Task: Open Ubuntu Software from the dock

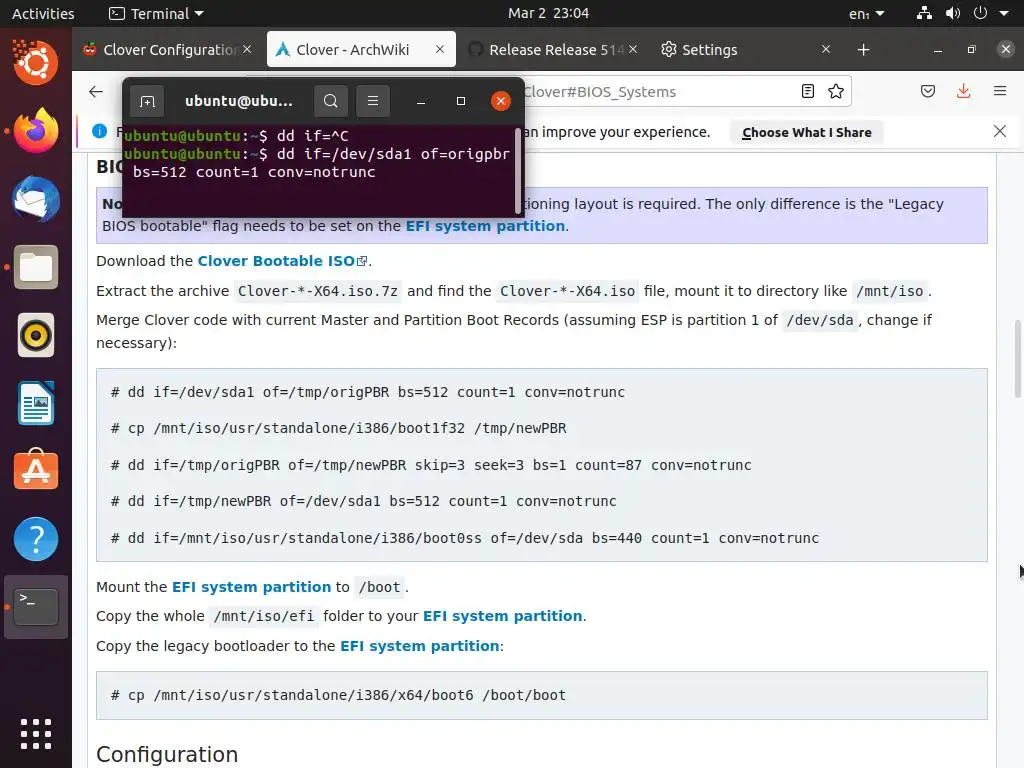Action: (36, 470)
